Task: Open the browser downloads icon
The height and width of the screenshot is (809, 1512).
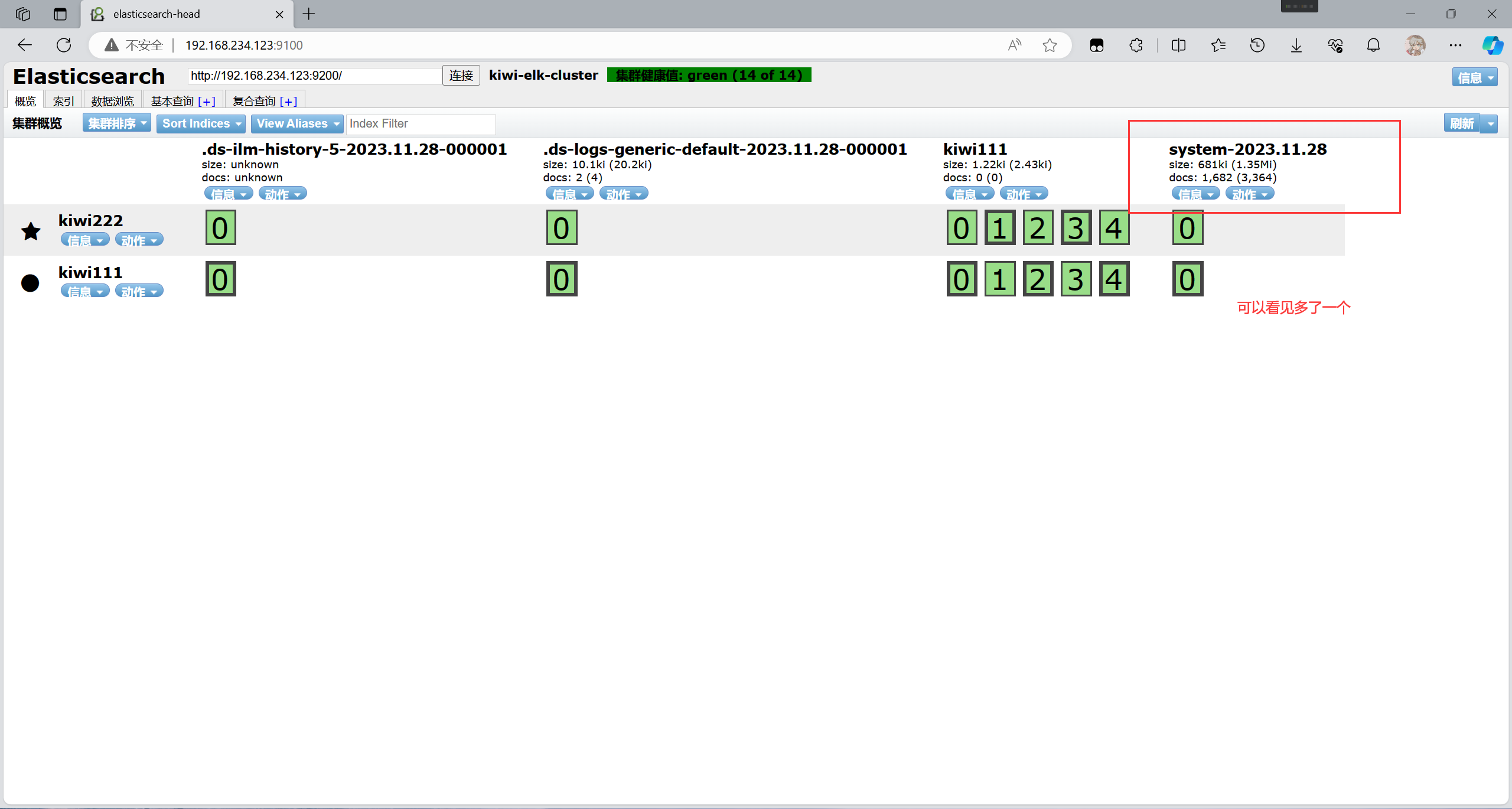Action: [1296, 45]
